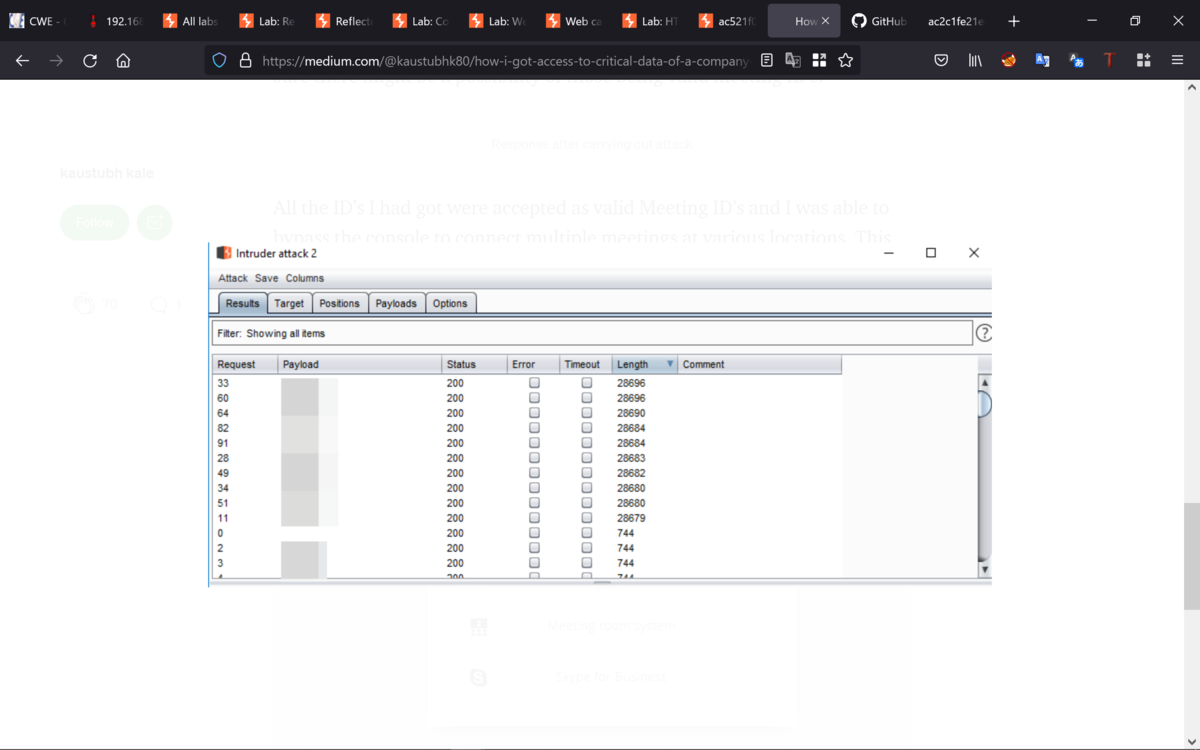Close the current 'How' tab

pos(825,21)
